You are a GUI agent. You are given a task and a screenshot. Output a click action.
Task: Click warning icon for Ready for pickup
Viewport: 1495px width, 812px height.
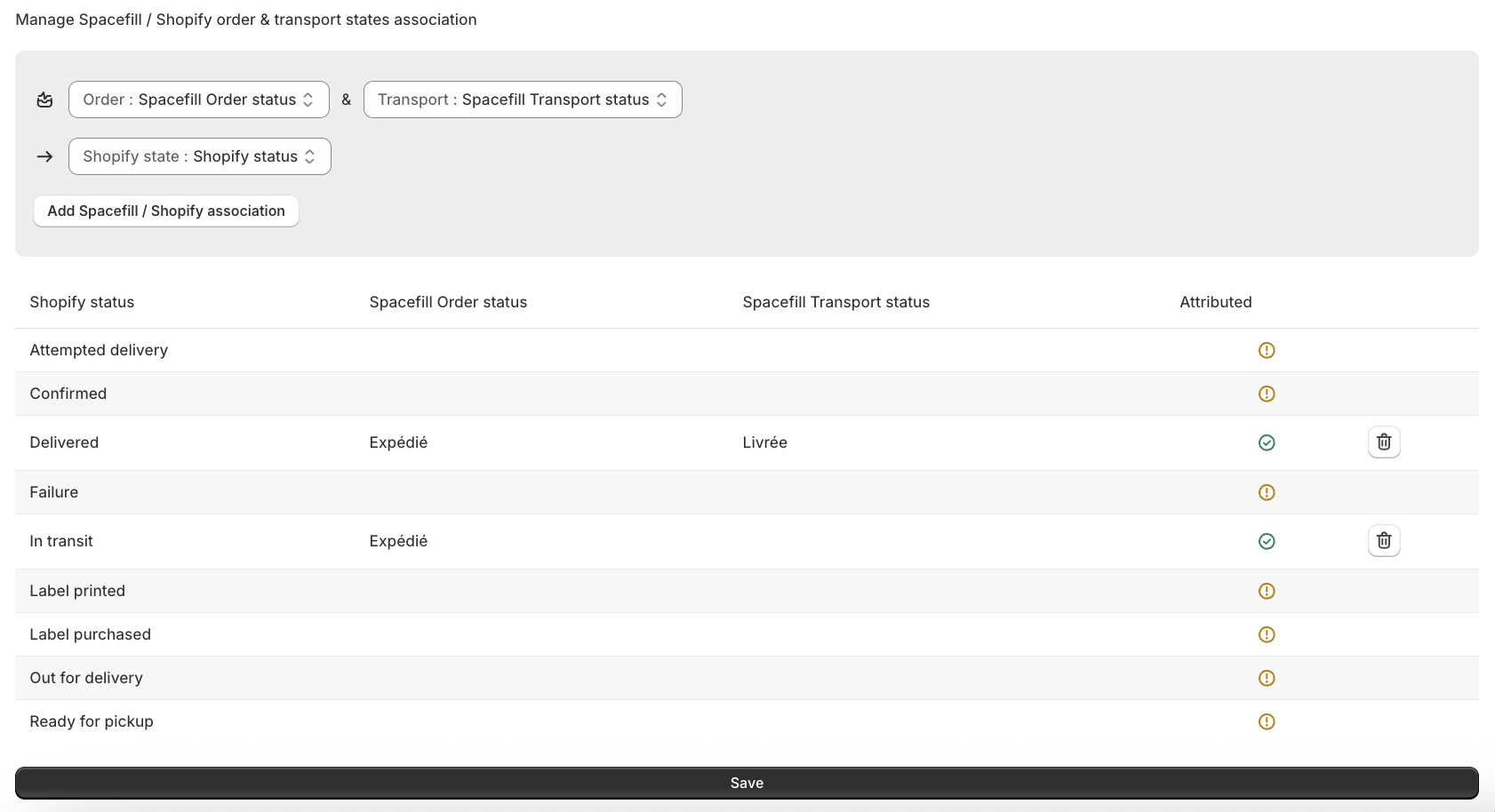pyautogui.click(x=1267, y=721)
